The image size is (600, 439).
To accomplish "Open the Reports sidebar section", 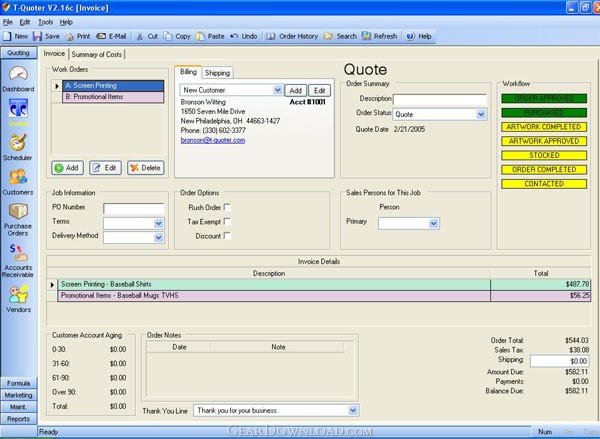I will point(18,419).
